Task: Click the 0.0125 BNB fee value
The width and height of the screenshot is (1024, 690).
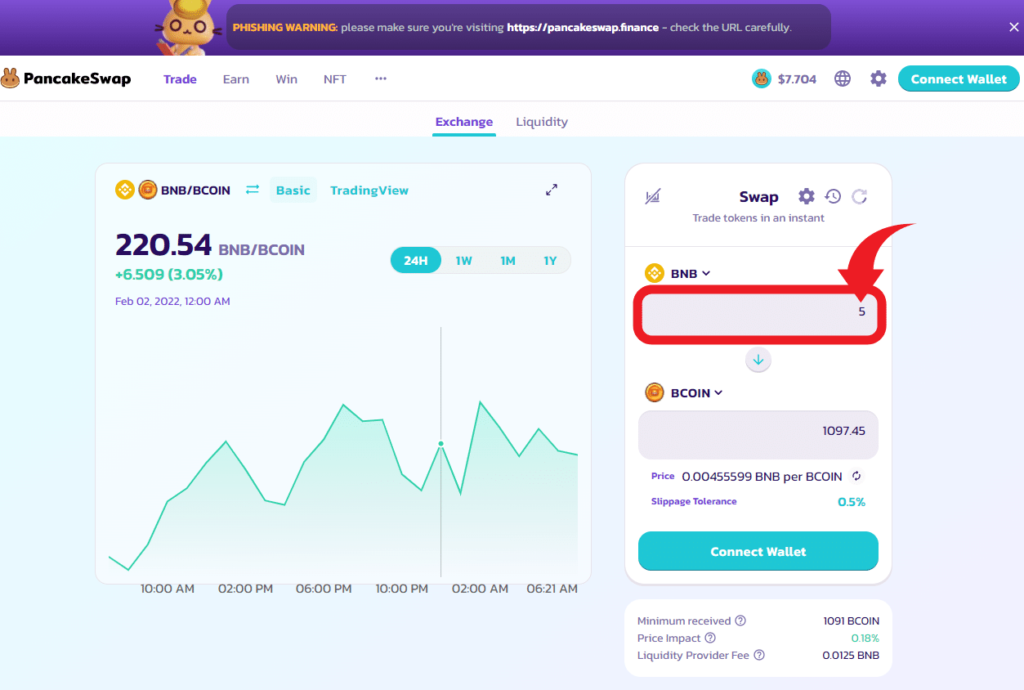Action: (851, 655)
